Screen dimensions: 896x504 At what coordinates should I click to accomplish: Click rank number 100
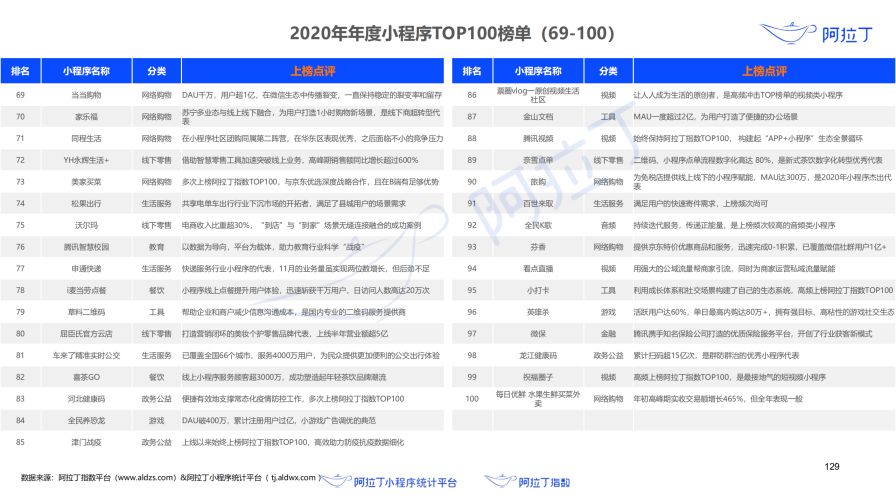click(472, 399)
